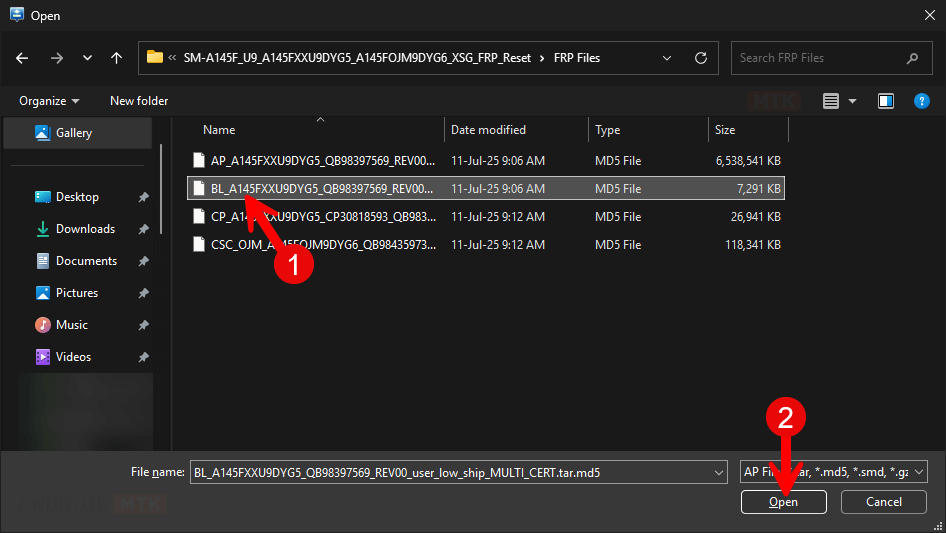The width and height of the screenshot is (946, 533).
Task: Refresh the FRP Files folder
Action: click(x=700, y=58)
